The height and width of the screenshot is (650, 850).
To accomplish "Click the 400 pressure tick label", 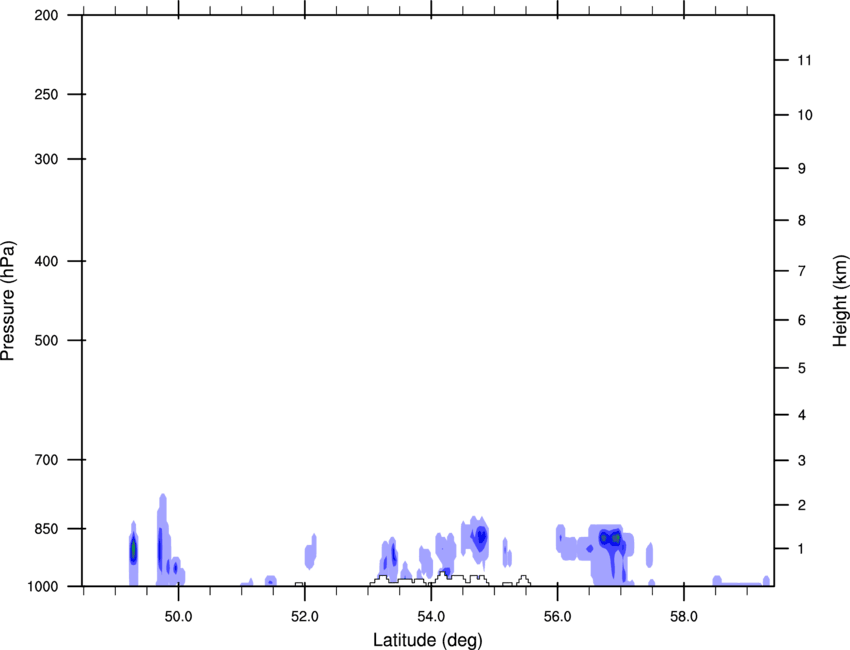I will tap(47, 261).
